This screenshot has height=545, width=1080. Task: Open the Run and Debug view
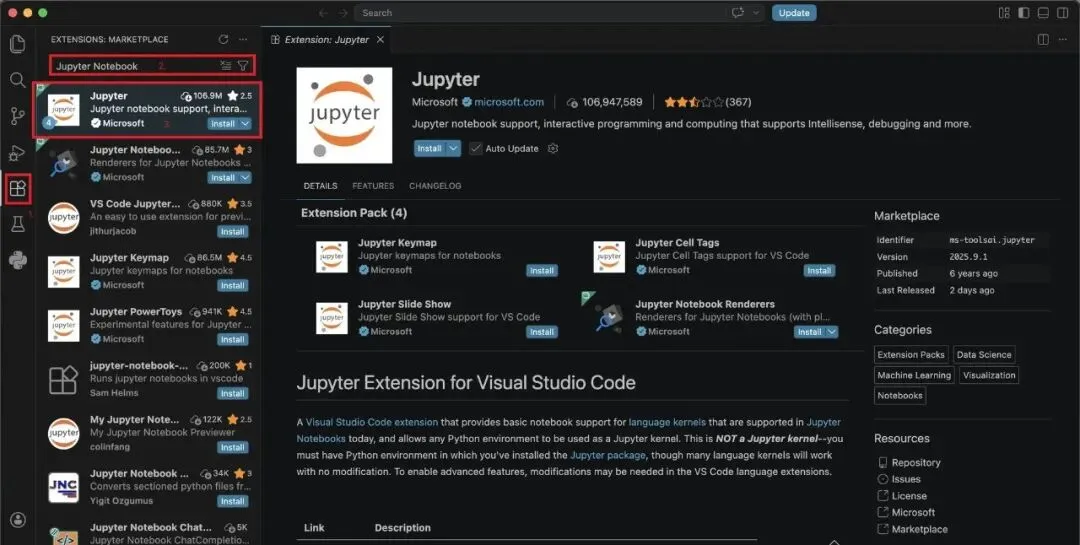18,153
